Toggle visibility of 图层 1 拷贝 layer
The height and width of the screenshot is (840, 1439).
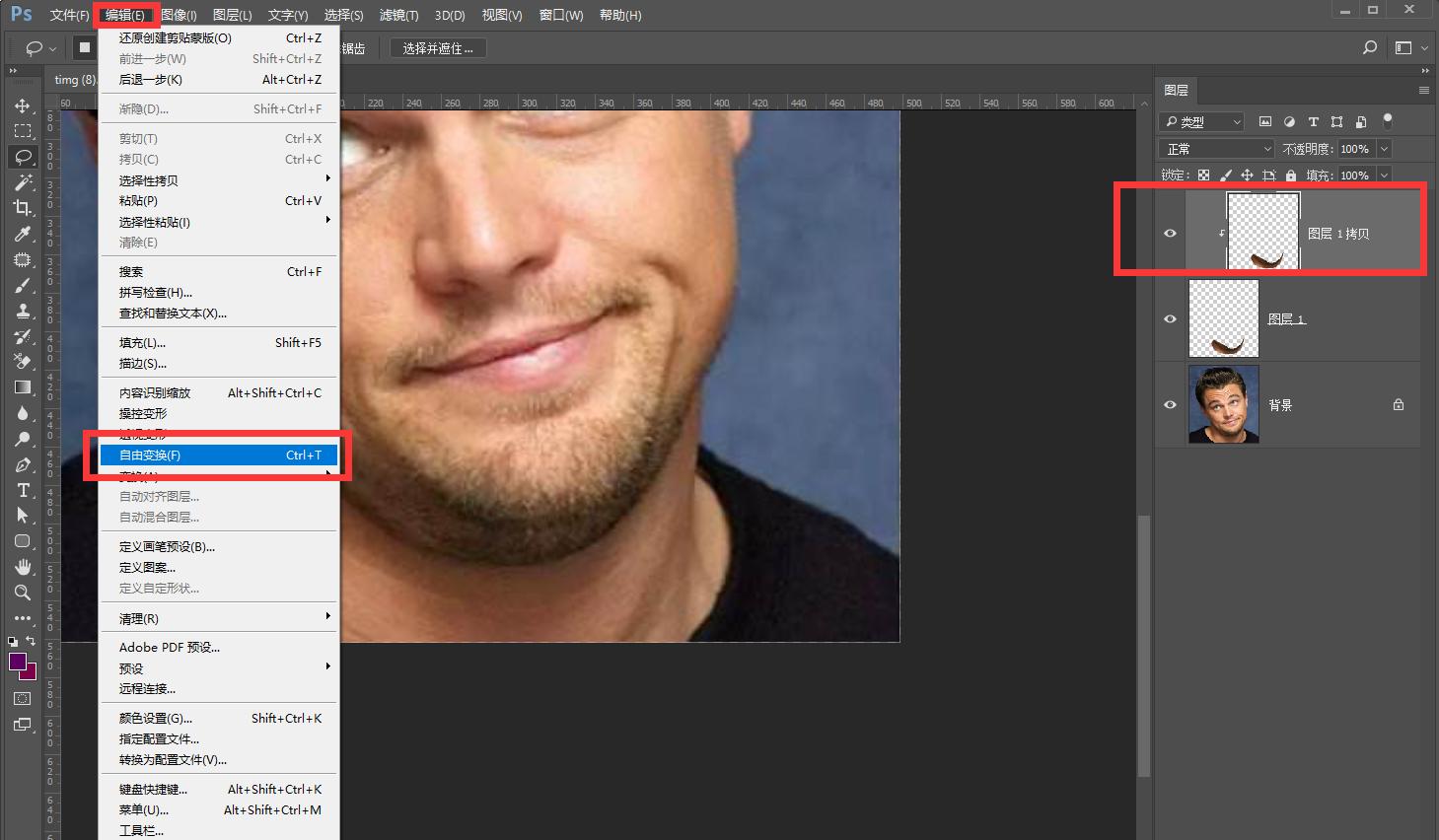click(1170, 234)
